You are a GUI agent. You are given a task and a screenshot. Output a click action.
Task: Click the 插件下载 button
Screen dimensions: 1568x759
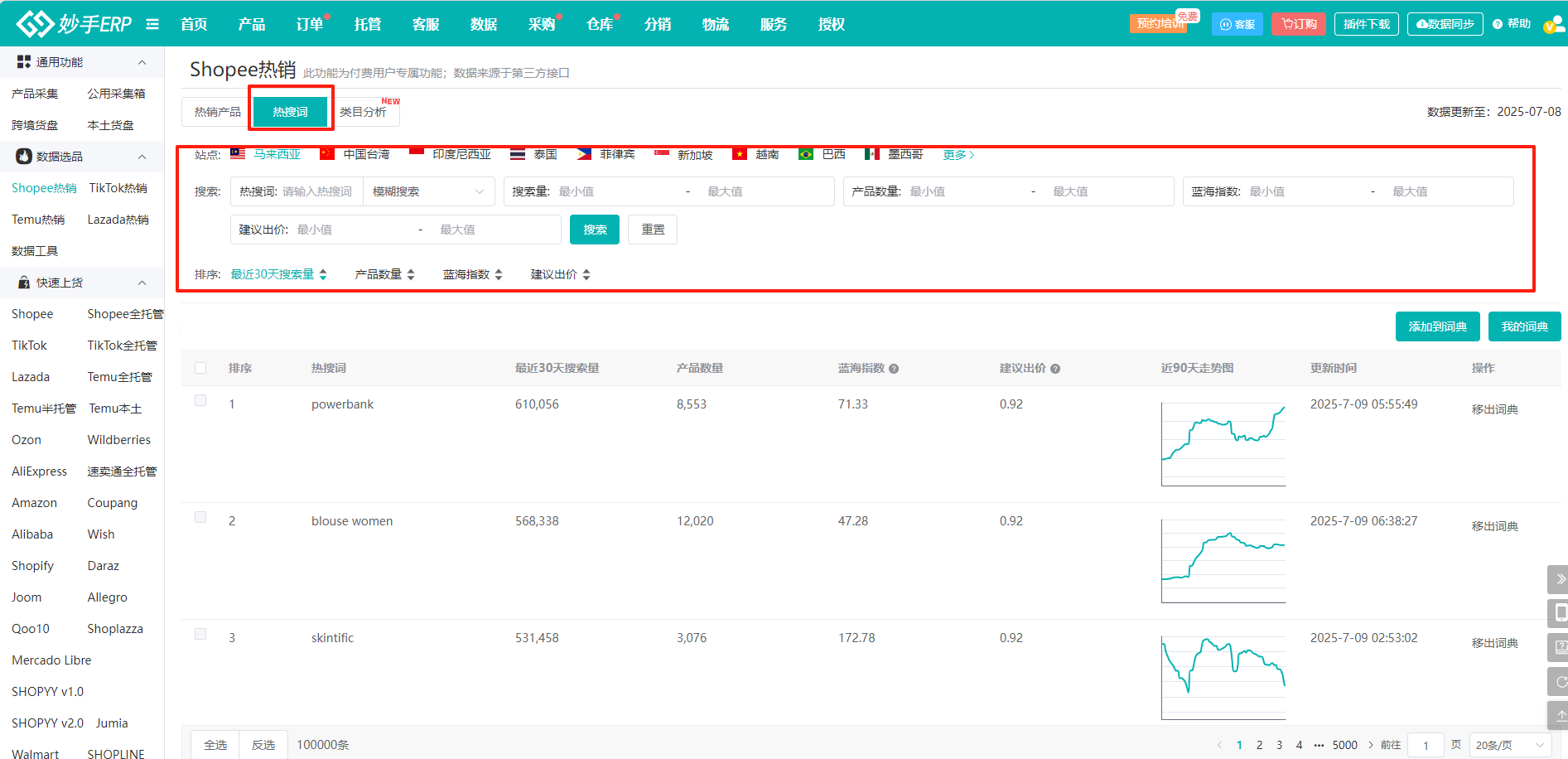[1367, 24]
